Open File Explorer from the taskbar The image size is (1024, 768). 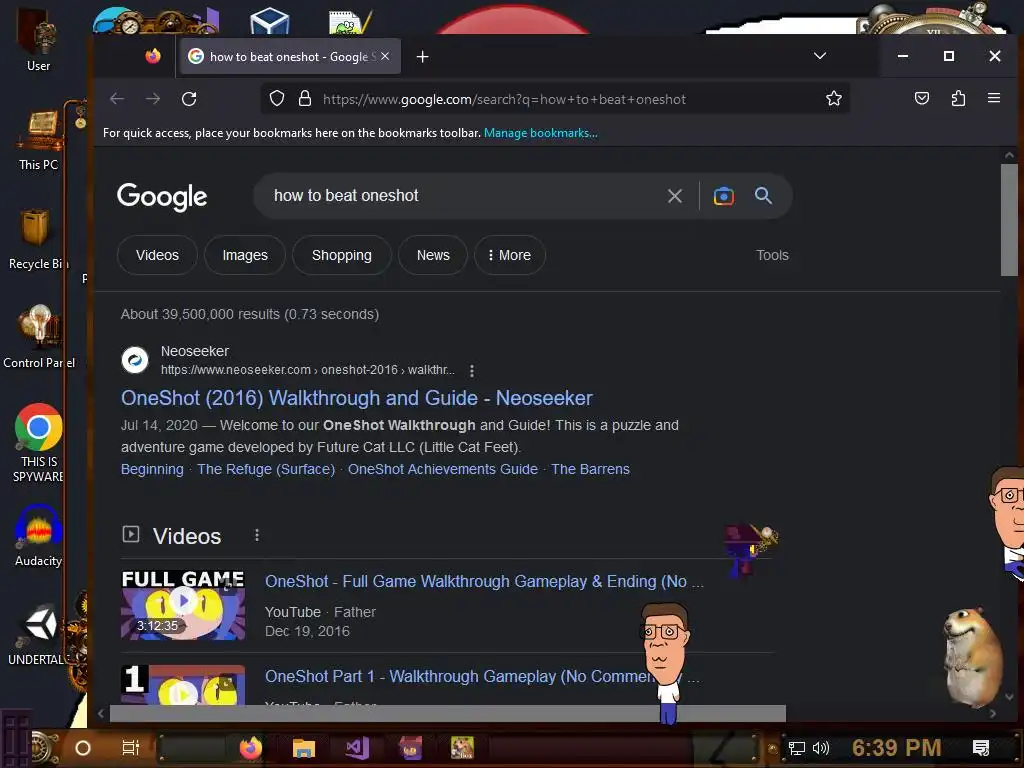pos(304,748)
